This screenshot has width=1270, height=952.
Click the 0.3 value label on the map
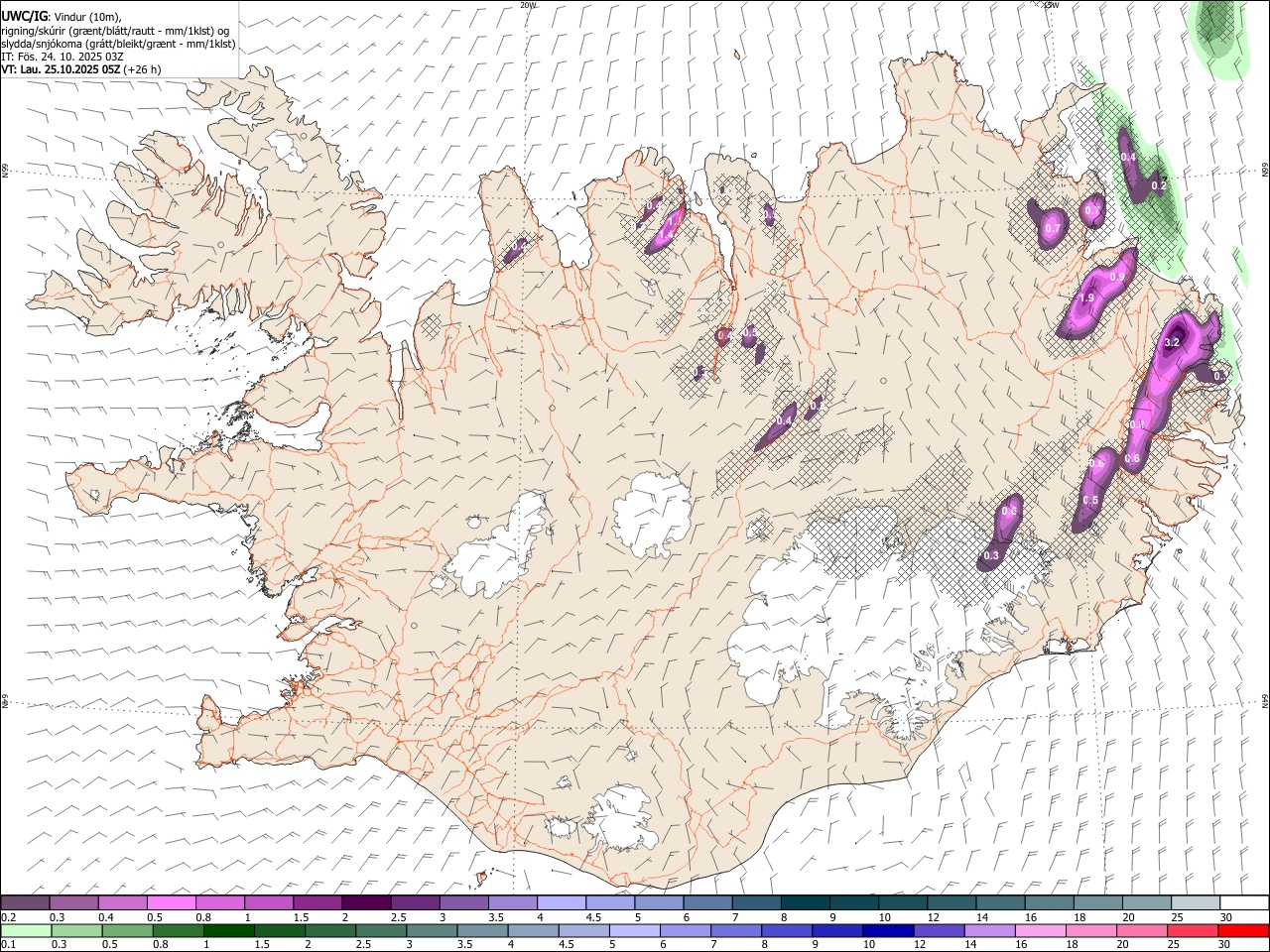click(991, 556)
